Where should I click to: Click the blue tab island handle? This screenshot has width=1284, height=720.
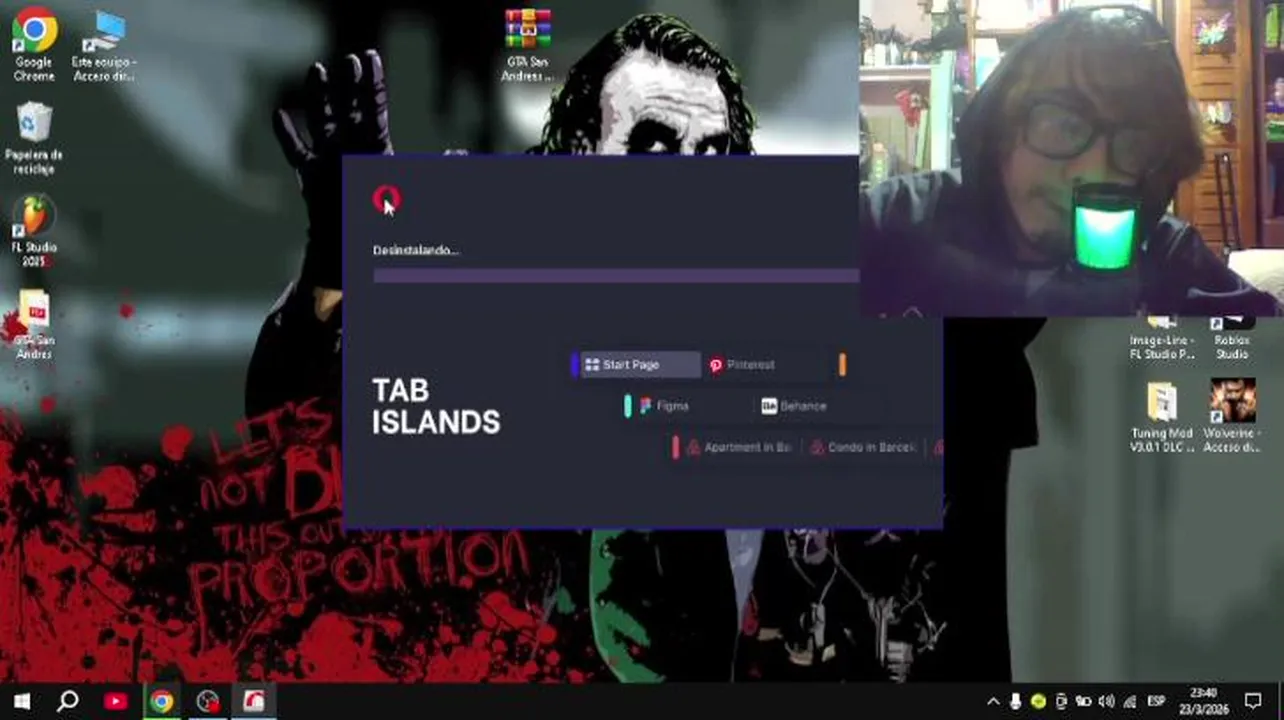coord(575,365)
